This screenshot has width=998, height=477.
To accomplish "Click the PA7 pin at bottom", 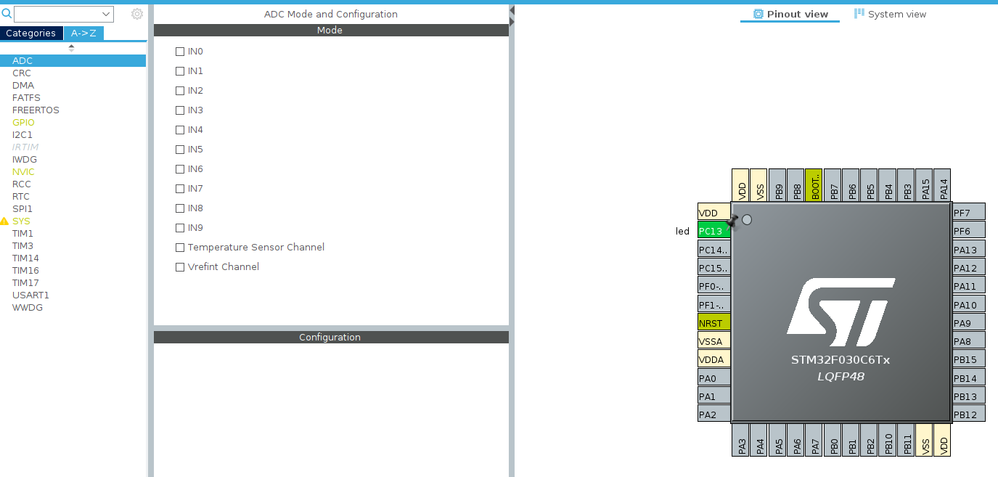I will [814, 439].
